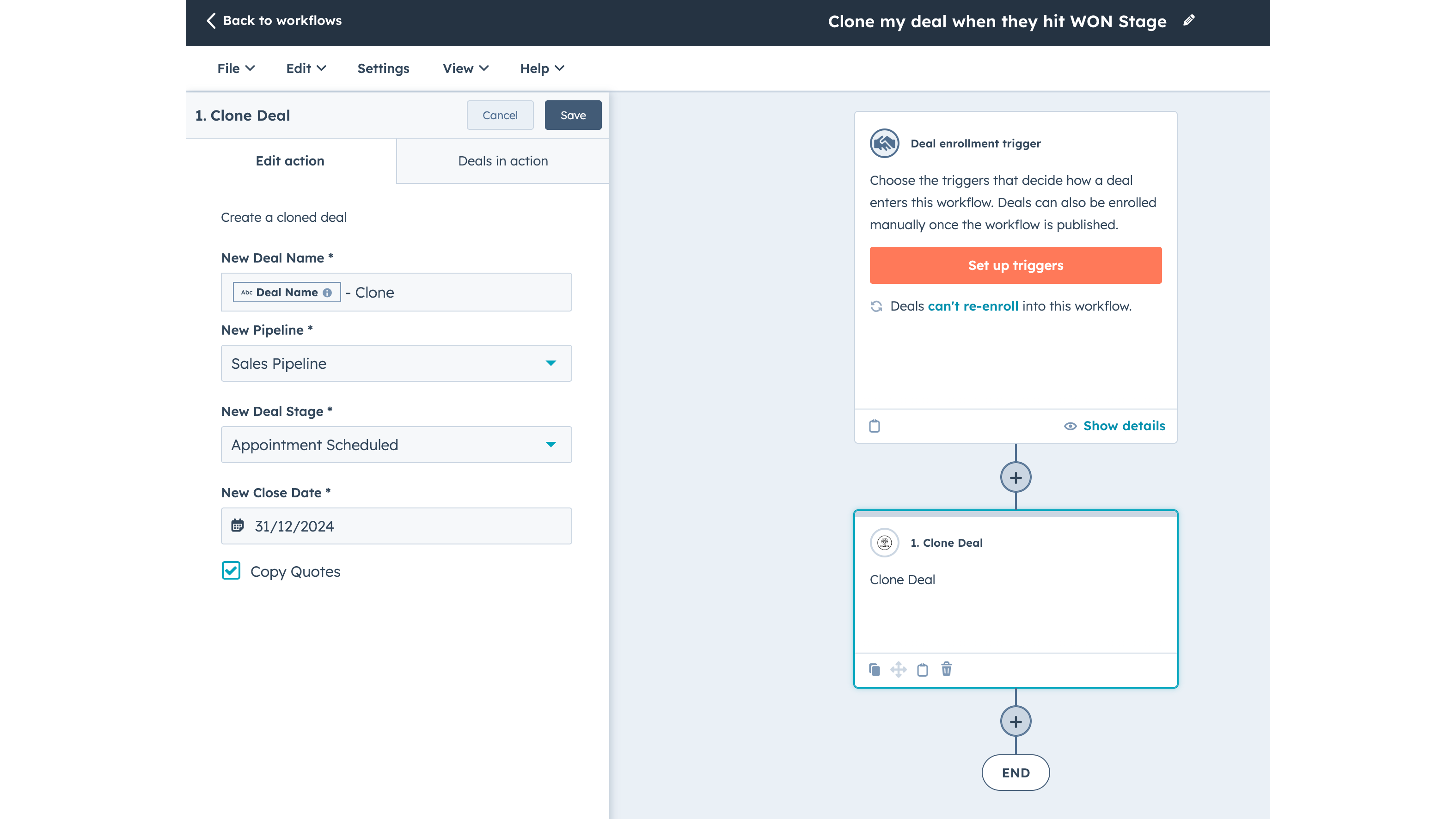
Task: Click the plus button above Clone Deal action
Action: click(1016, 477)
